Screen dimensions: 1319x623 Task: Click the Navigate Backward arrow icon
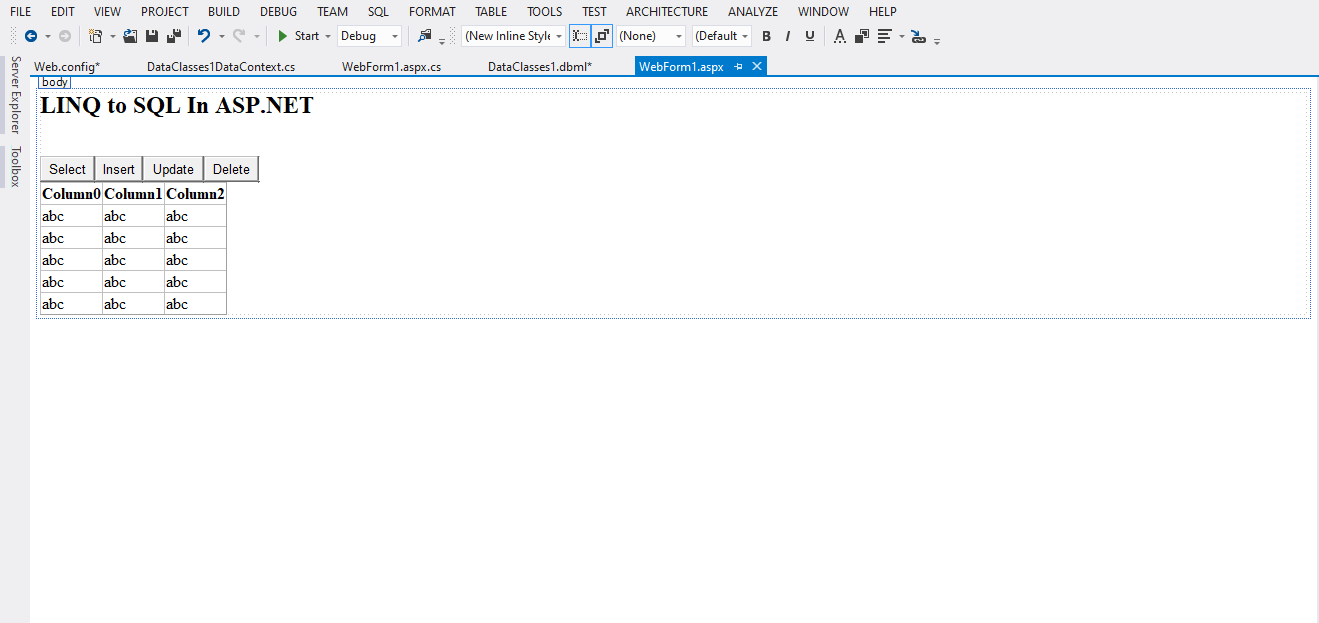pyautogui.click(x=31, y=36)
